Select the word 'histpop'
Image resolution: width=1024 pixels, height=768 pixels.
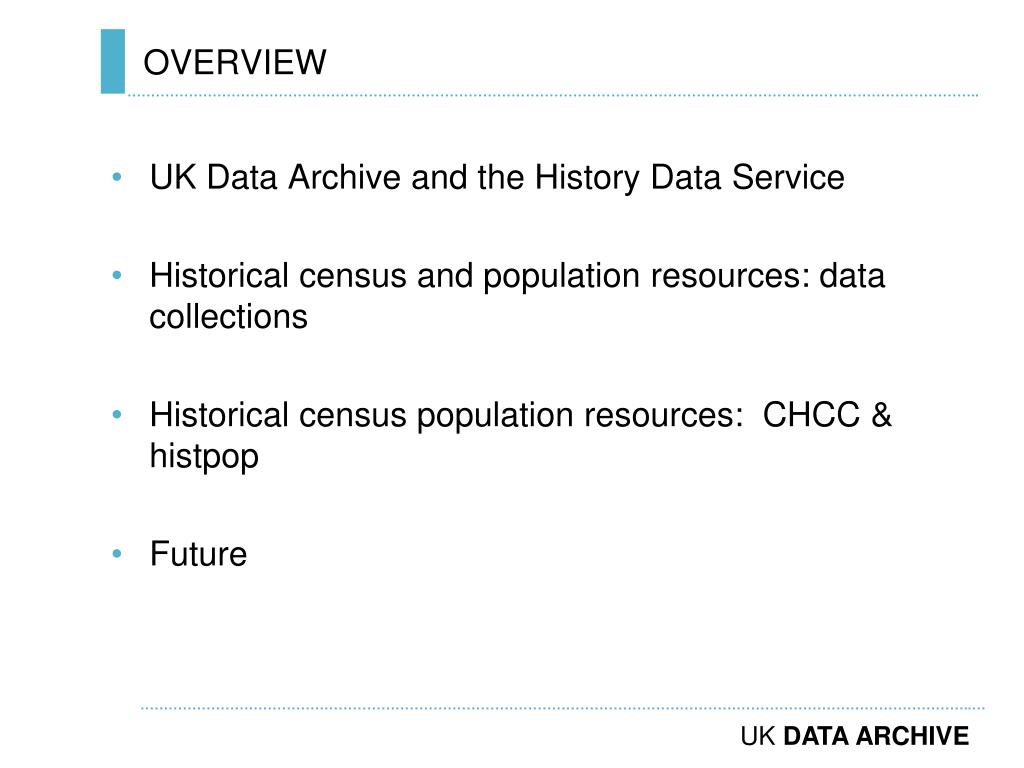pos(204,456)
